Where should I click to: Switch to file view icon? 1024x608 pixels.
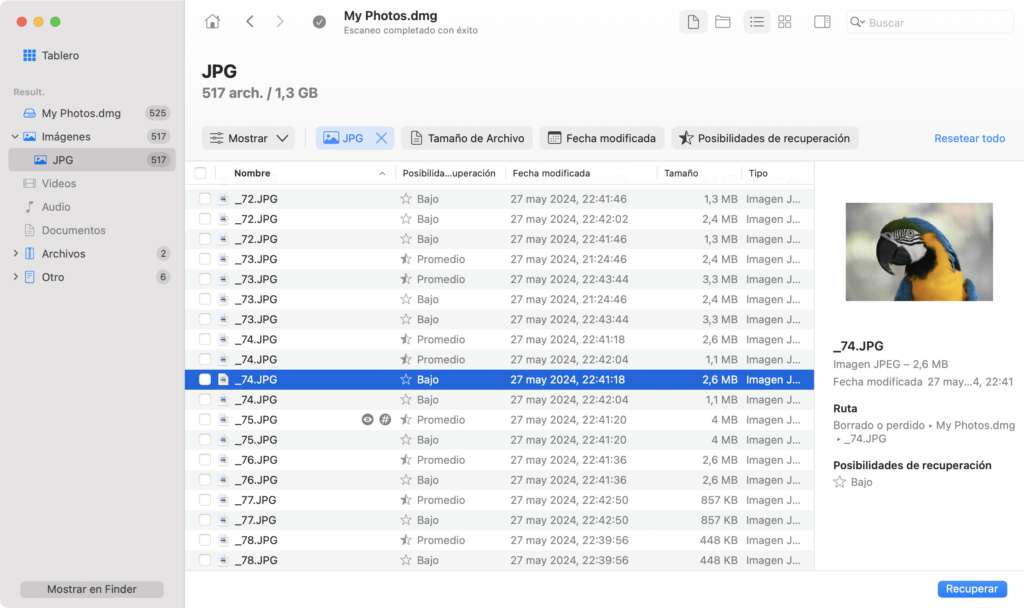tap(693, 22)
